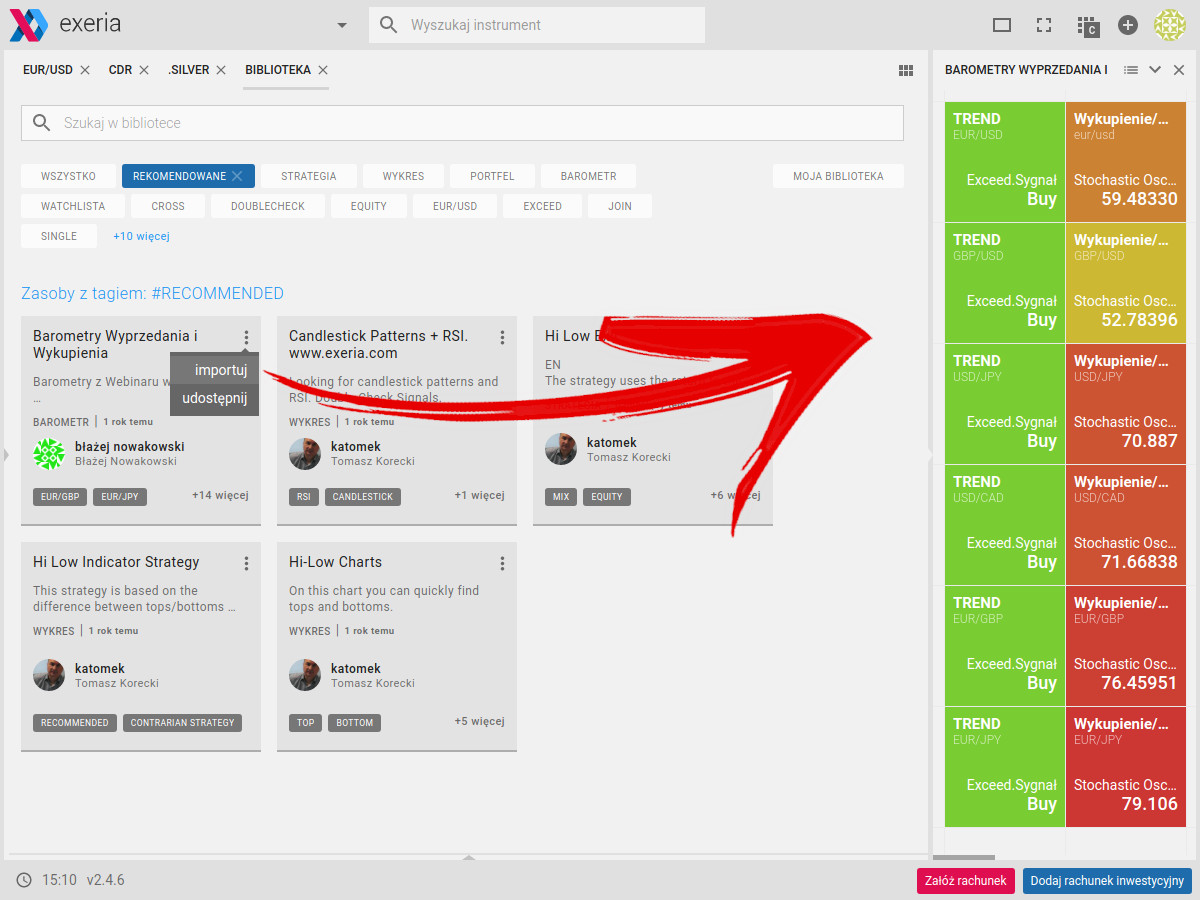Select the BIBLIOTEKA tab
The width and height of the screenshot is (1200, 900).
[278, 70]
